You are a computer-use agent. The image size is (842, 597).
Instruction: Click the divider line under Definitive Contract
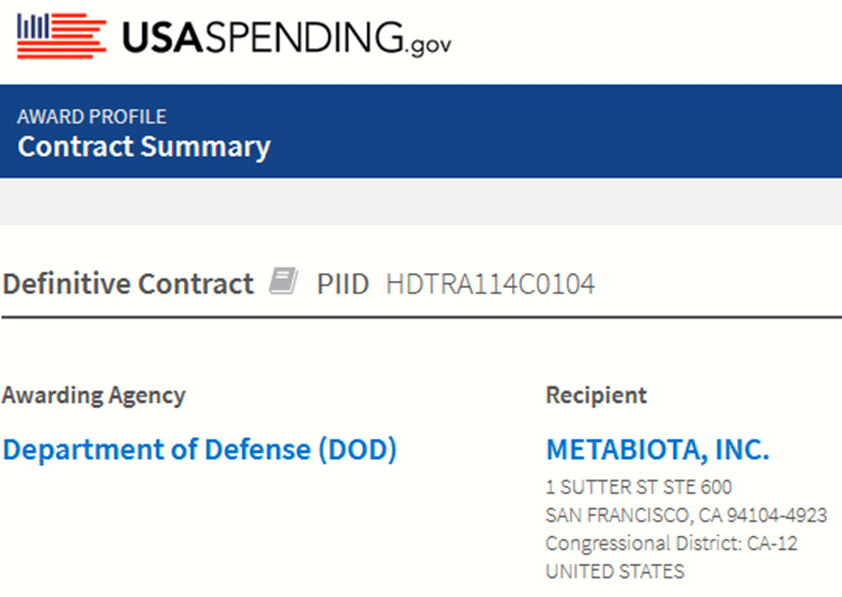pyautogui.click(x=421, y=317)
